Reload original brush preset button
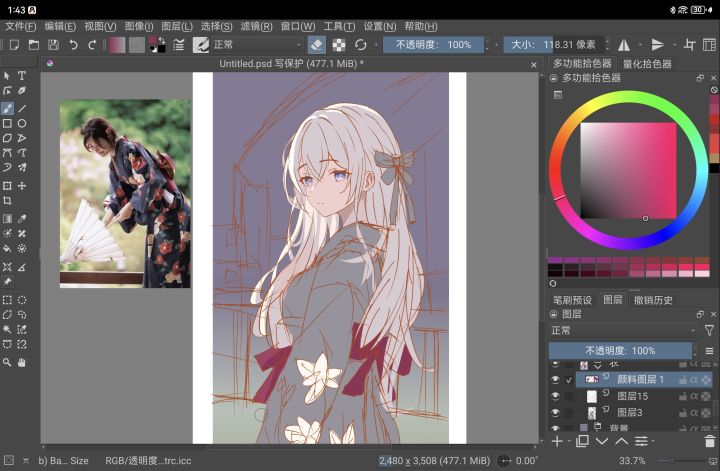Viewport: 720px width, 471px height. pyautogui.click(x=361, y=45)
